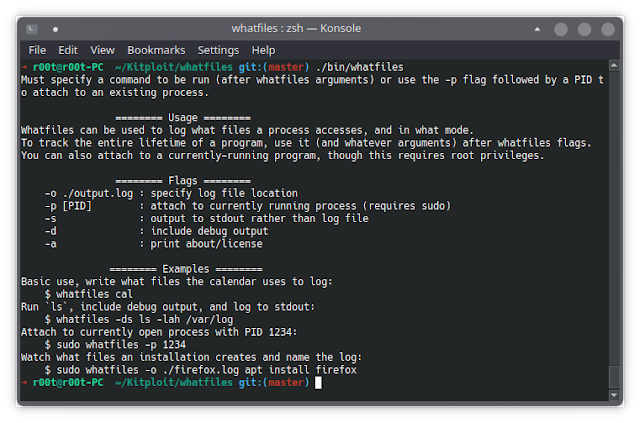Screen dimensions: 640x423
Task: Click 'Watch what files an installation creates' line
Action: pos(191,358)
